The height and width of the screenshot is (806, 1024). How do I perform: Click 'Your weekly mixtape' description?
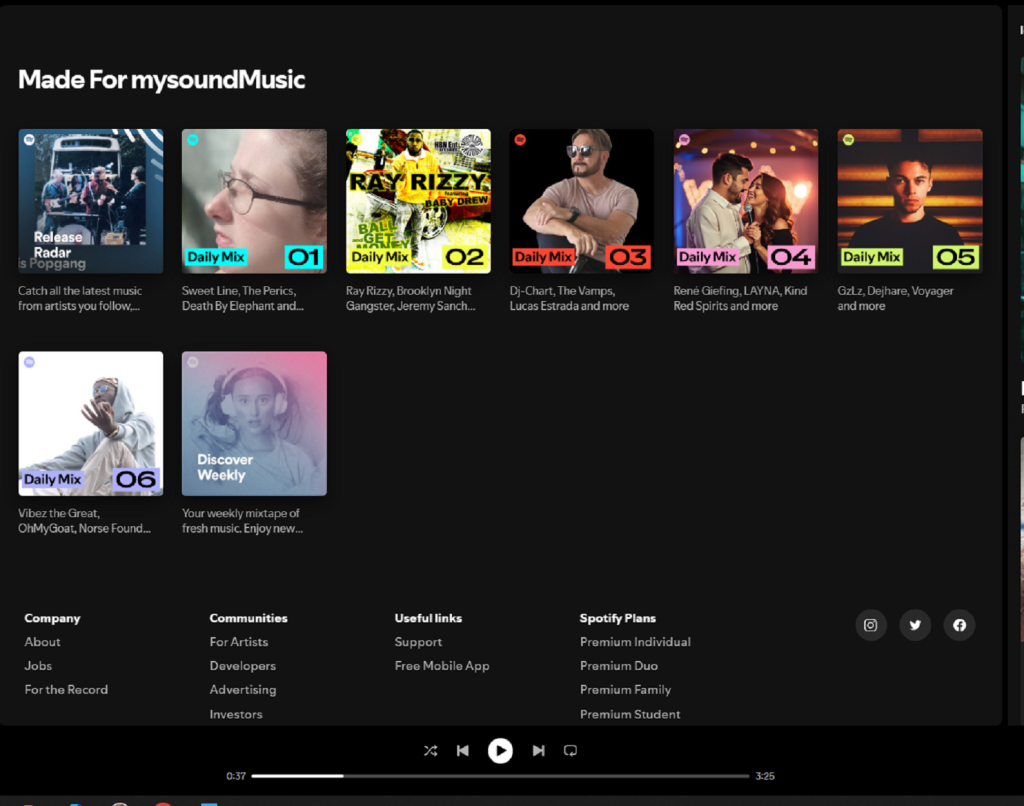242,521
